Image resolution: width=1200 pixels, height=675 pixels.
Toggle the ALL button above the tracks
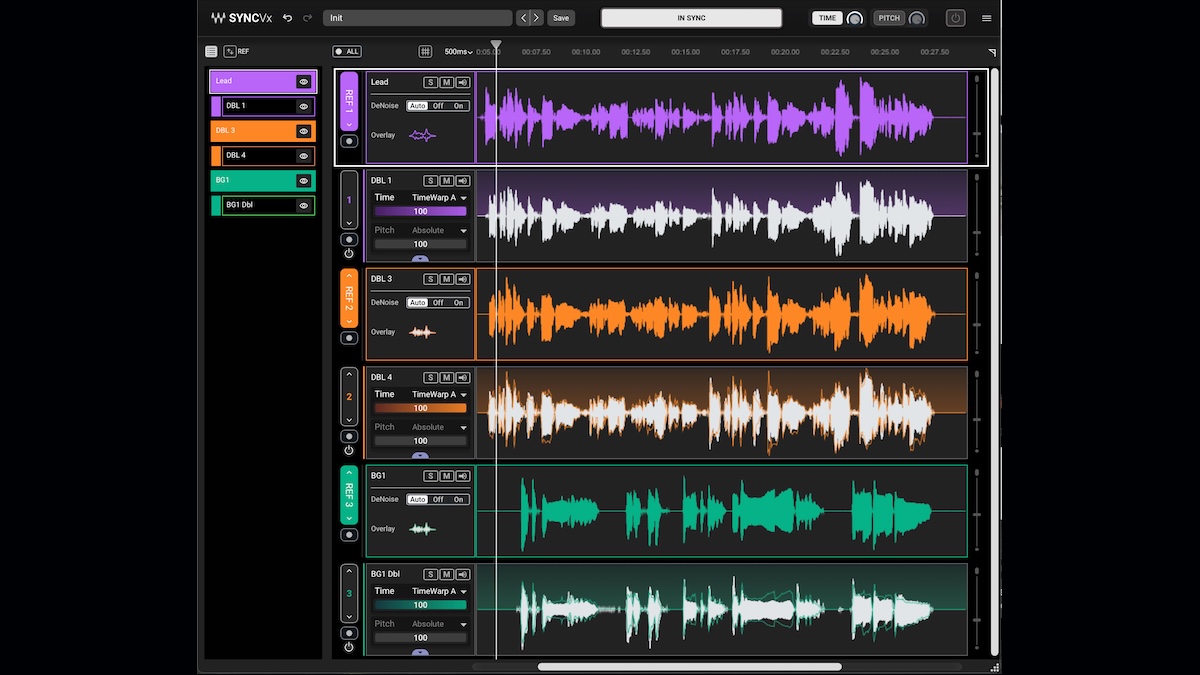(347, 51)
